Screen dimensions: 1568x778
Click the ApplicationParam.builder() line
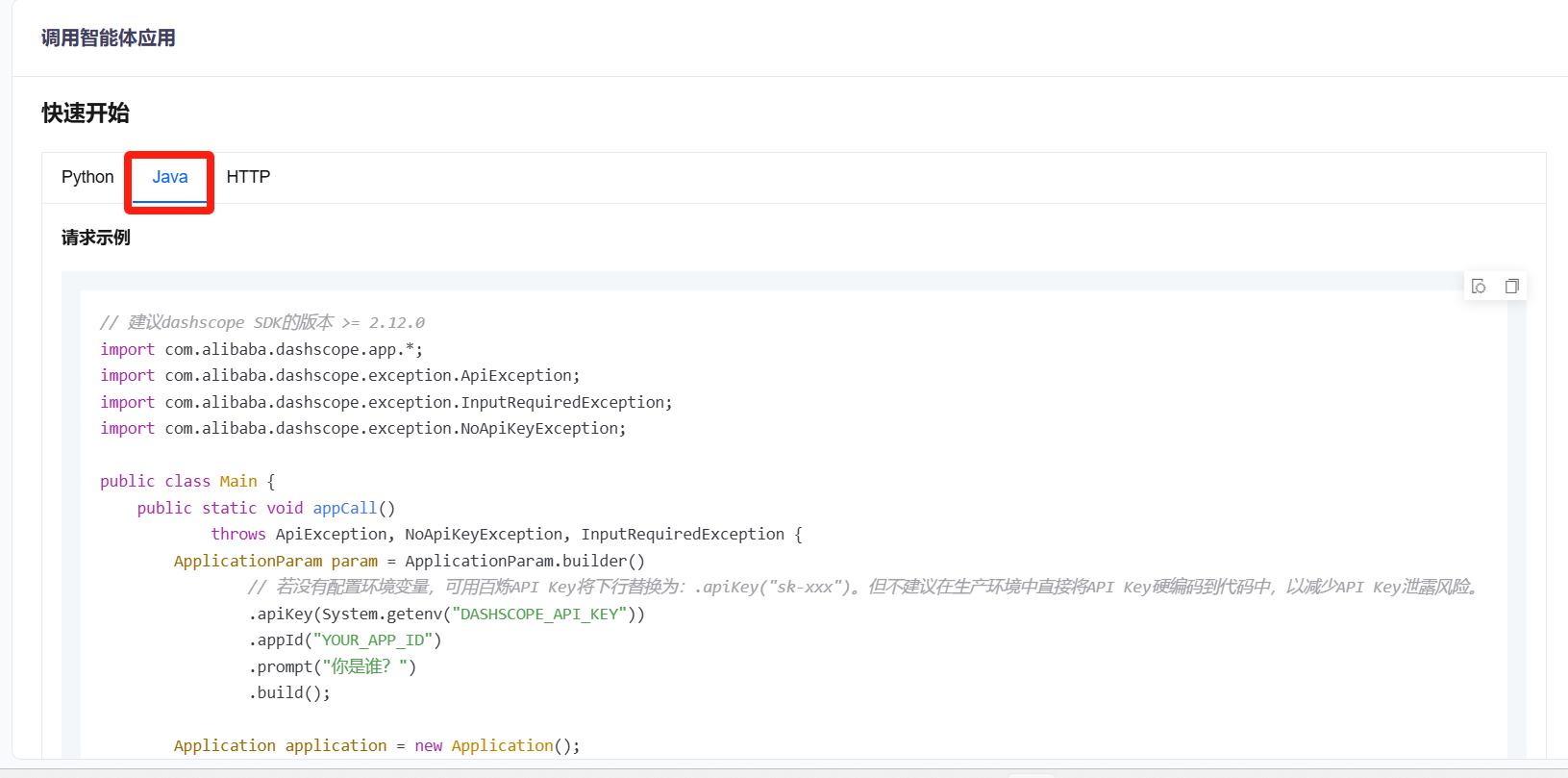coord(410,561)
